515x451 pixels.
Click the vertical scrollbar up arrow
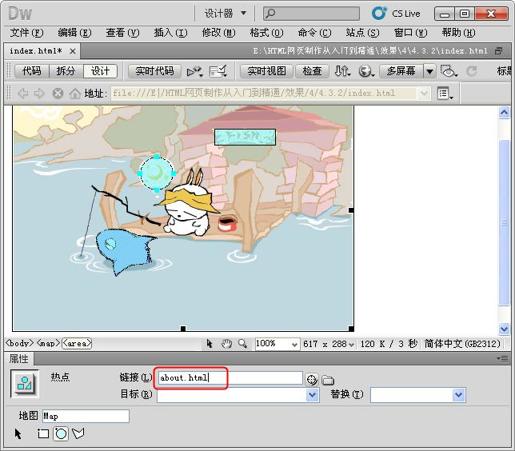[504, 113]
